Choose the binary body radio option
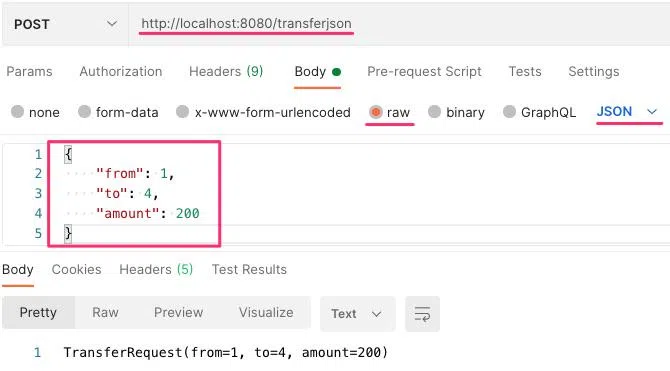The width and height of the screenshot is (670, 371). [x=434, y=112]
